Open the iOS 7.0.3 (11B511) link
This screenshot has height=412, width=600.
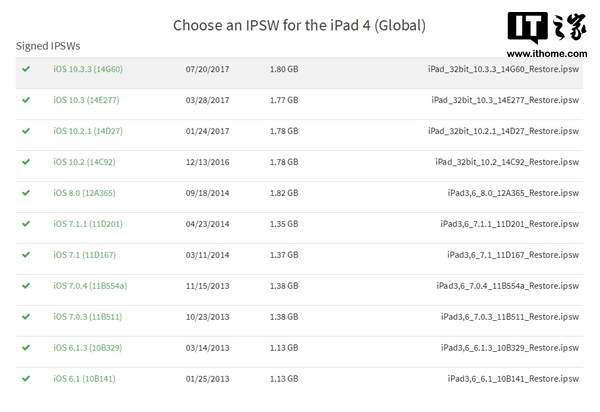click(x=88, y=317)
